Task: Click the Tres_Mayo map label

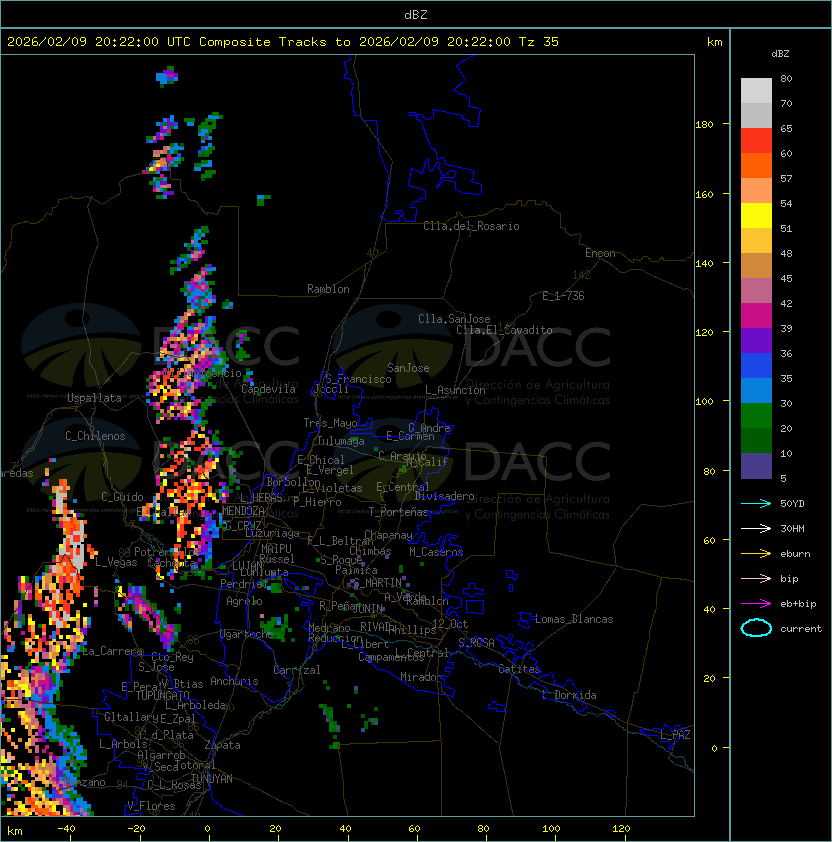Action: click(x=330, y=423)
